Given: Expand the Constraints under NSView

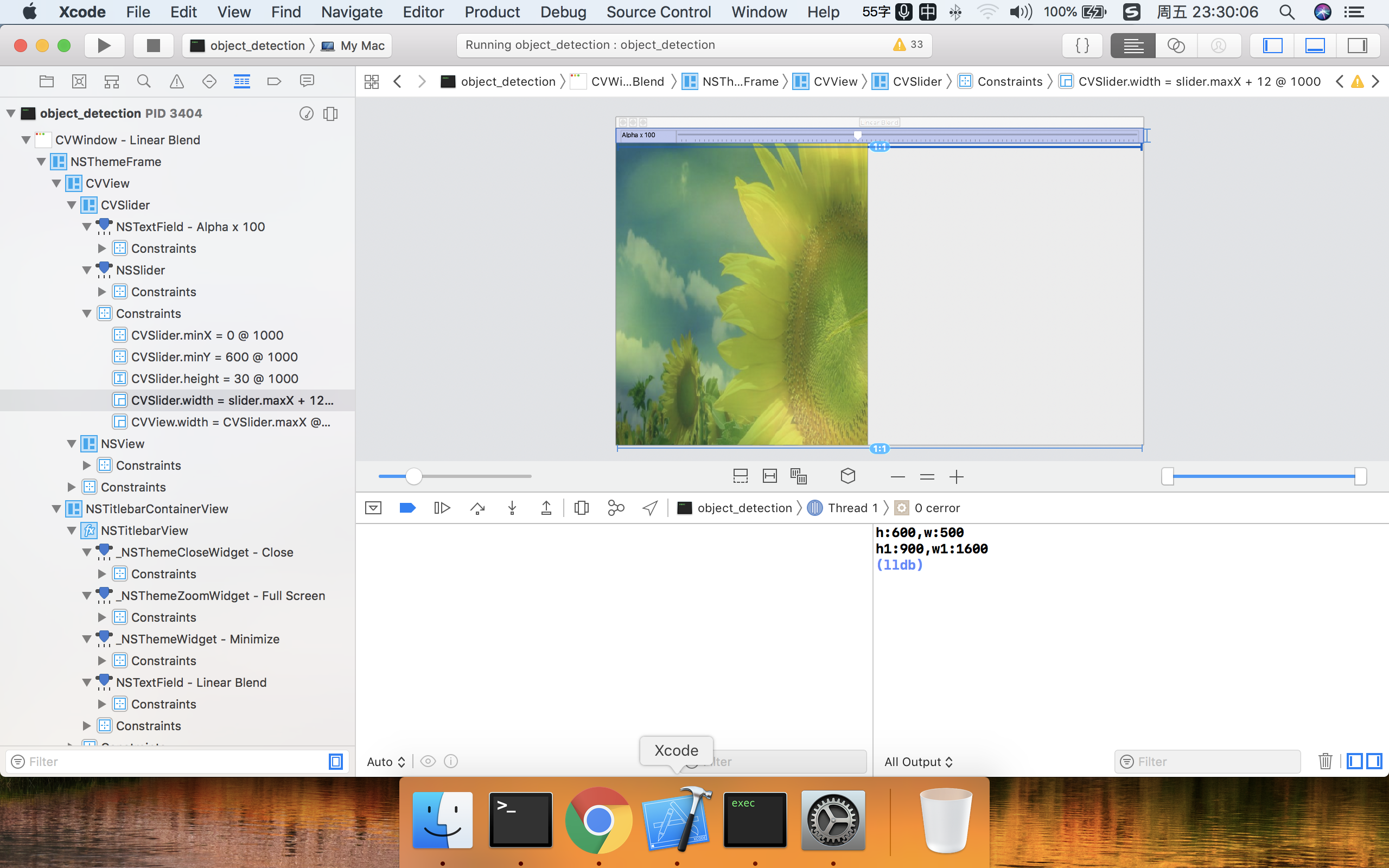Looking at the screenshot, I should 87,465.
